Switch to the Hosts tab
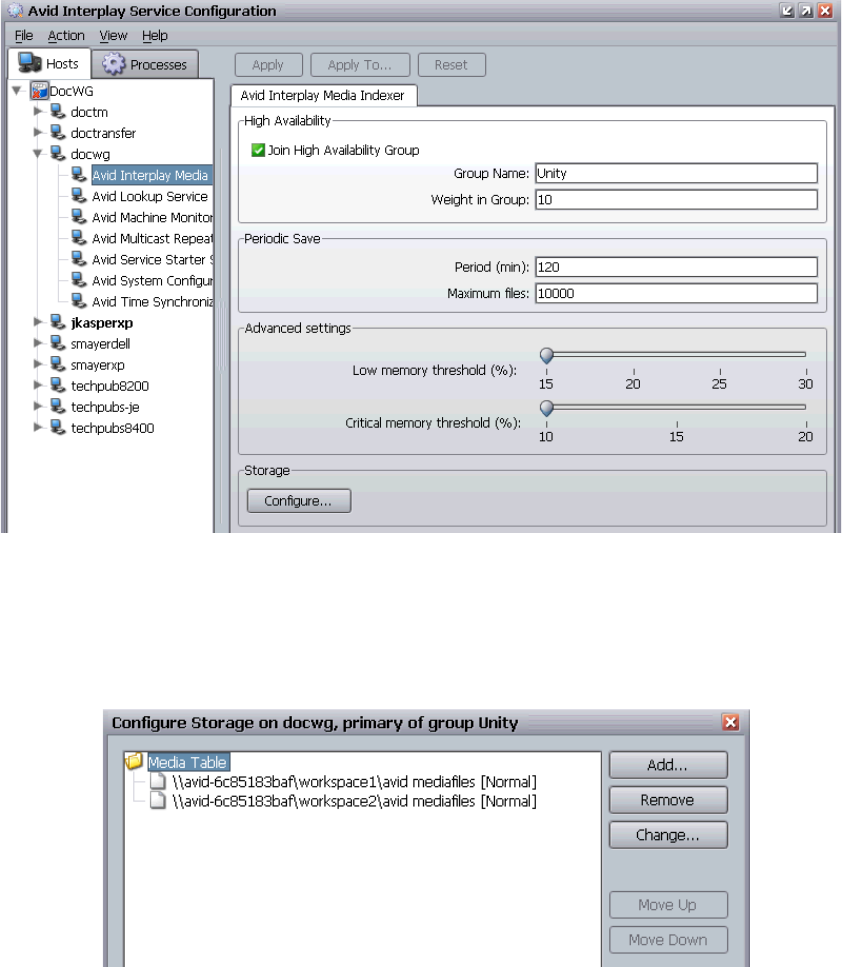 49,64
